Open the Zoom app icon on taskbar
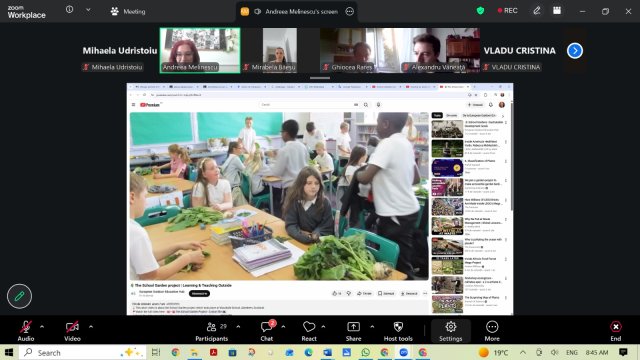 pos(404,352)
